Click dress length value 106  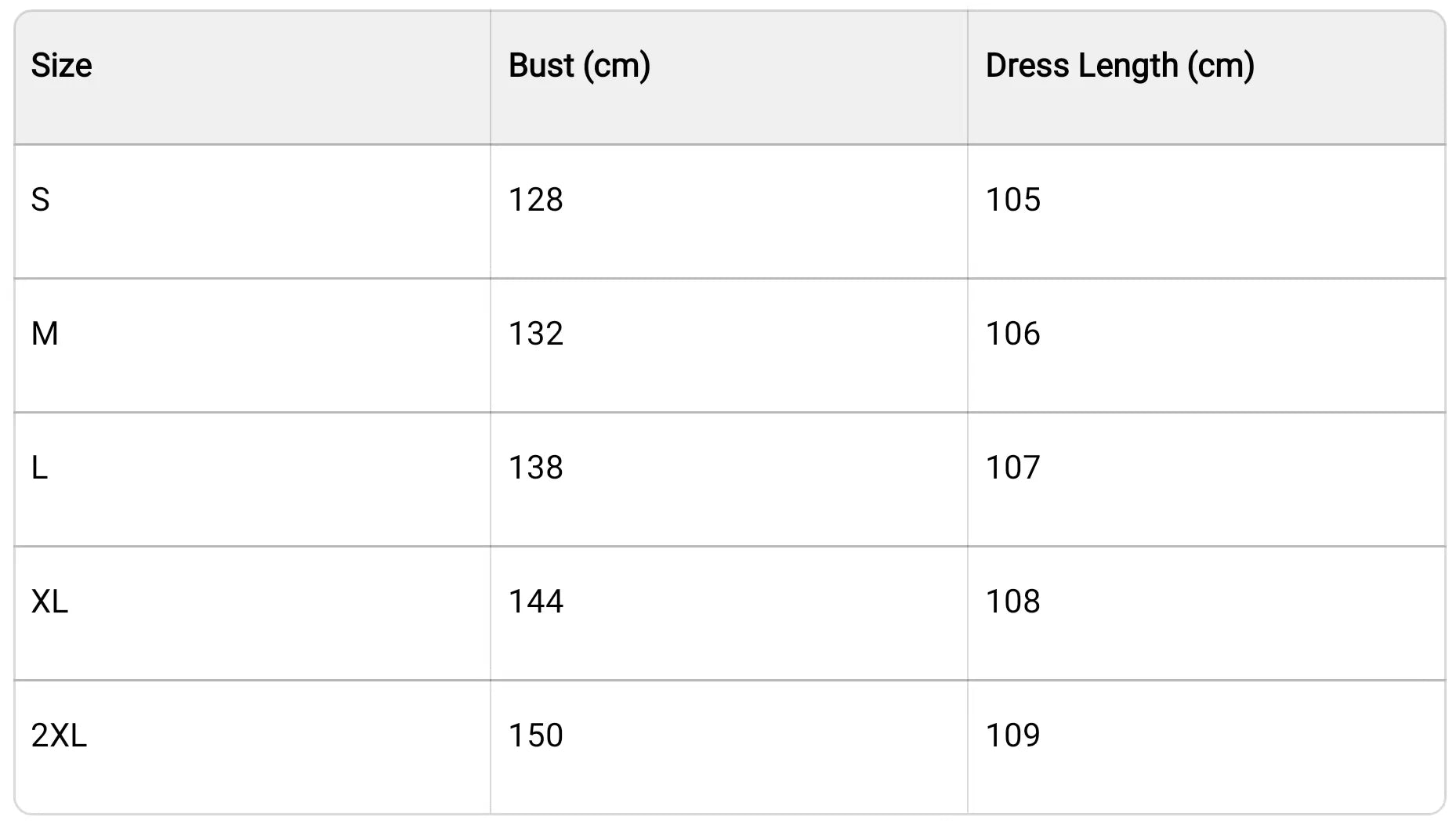pyautogui.click(x=1012, y=334)
